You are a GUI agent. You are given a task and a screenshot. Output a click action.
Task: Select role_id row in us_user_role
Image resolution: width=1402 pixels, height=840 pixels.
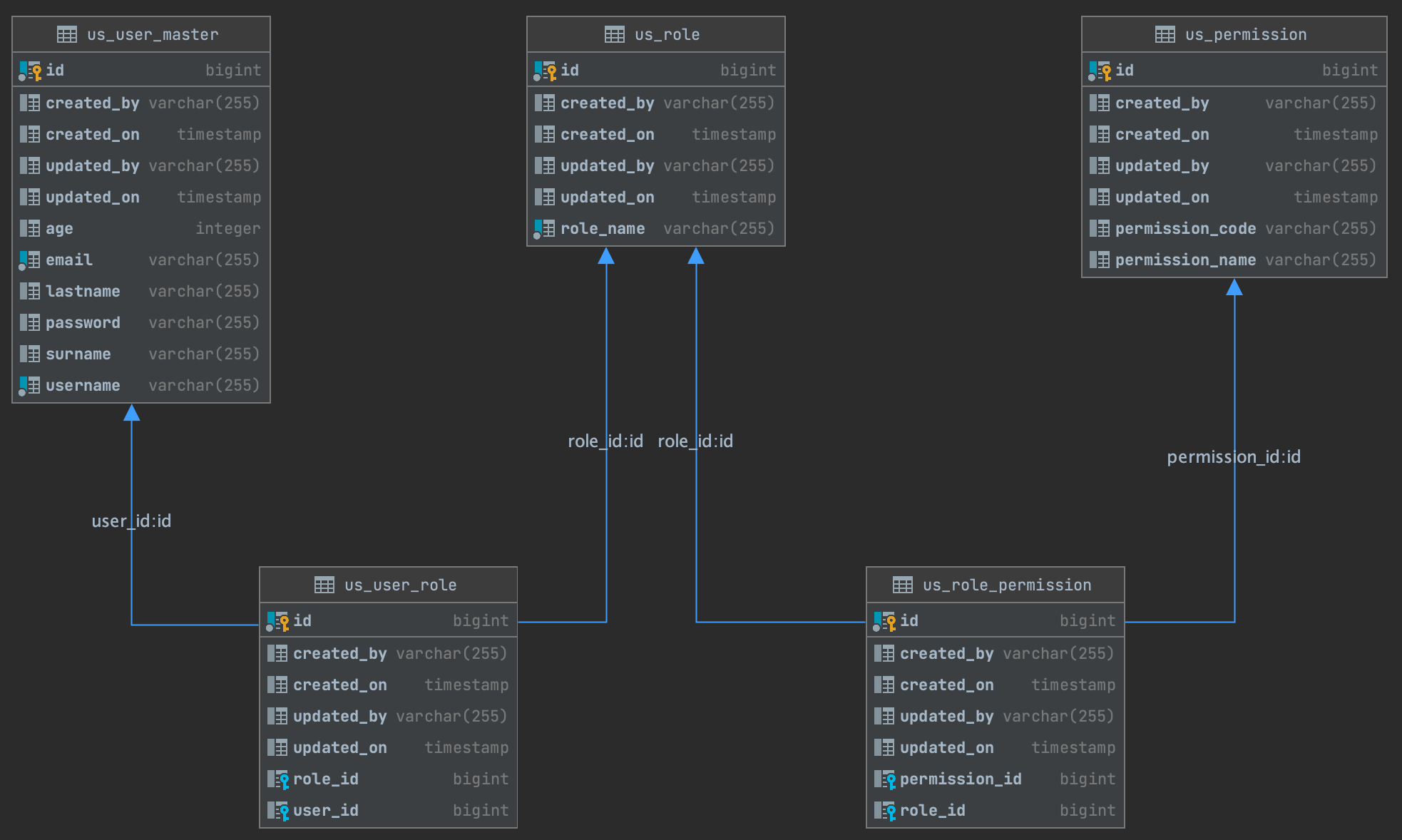[326, 779]
